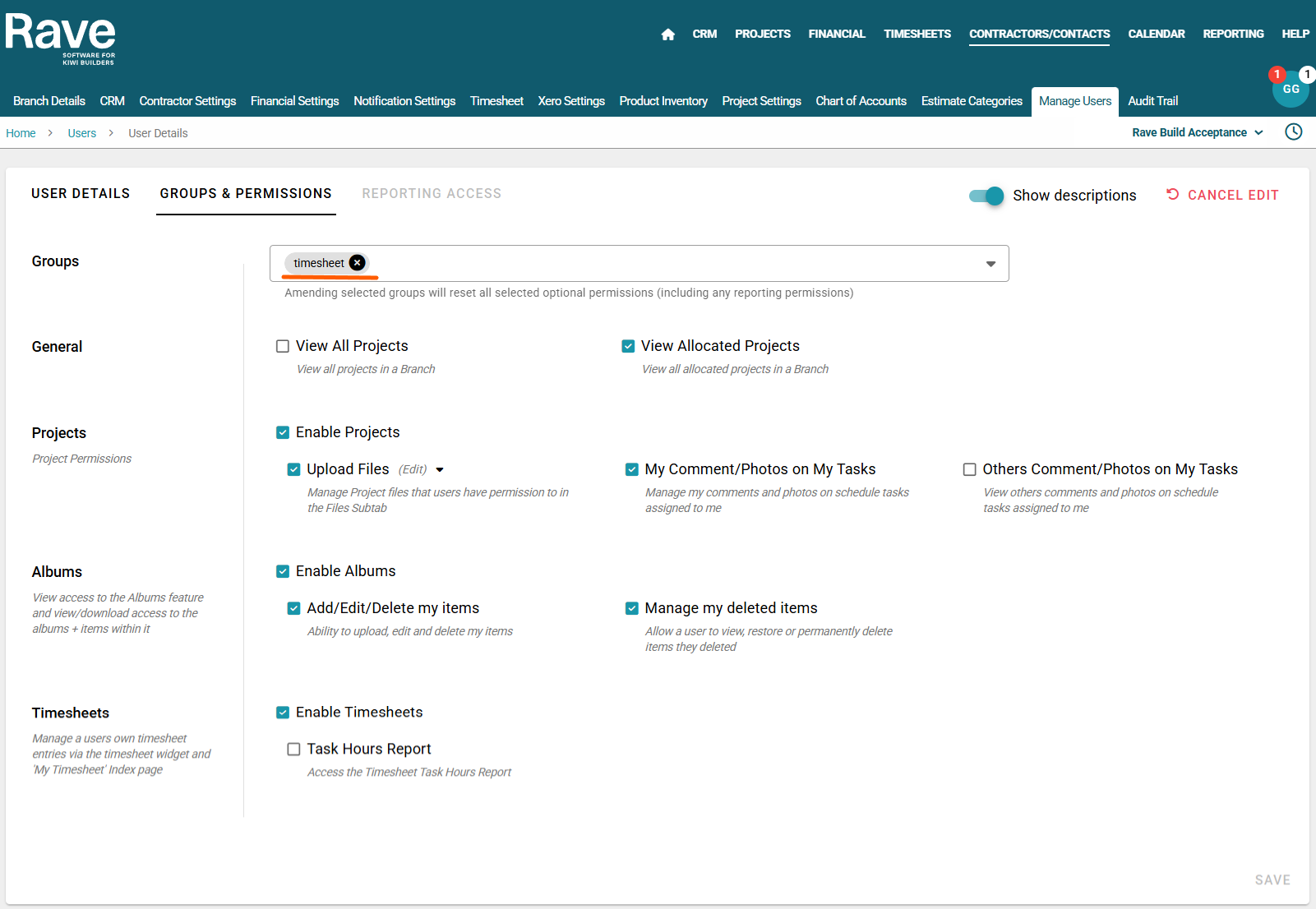
Task: Remove the timesheet group chip
Action: (x=357, y=263)
